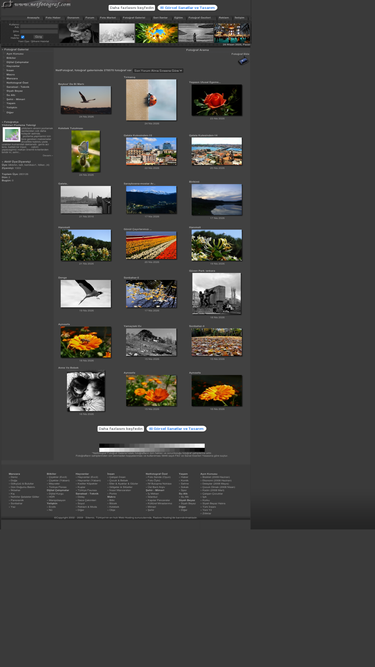Viewport: 375px width, 667px height.
Task: Click the bottom Görsel Sanatlar ve Tasarım banner
Action: pos(176,429)
